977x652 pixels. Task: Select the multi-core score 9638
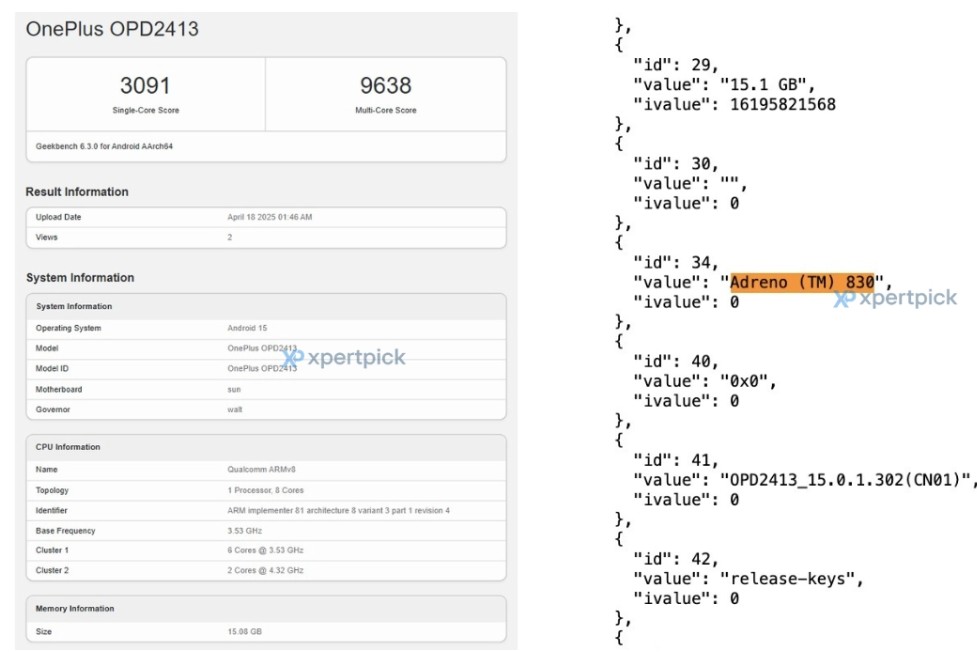click(386, 85)
